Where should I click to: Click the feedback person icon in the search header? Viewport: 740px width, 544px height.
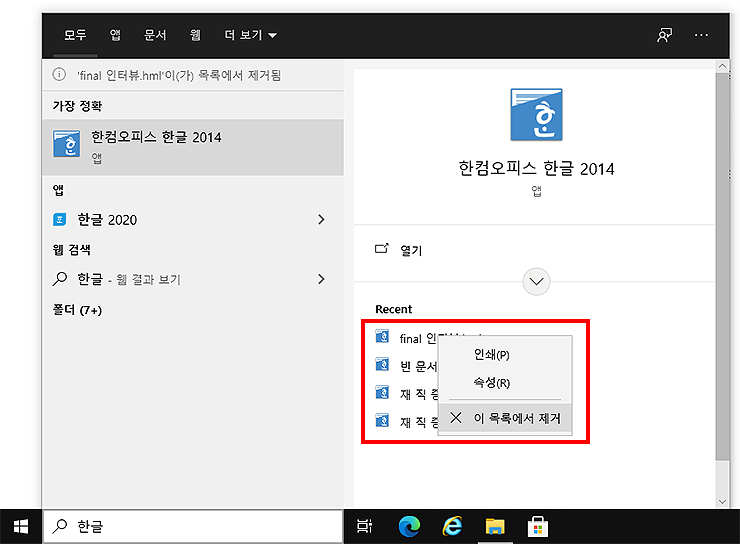point(664,35)
